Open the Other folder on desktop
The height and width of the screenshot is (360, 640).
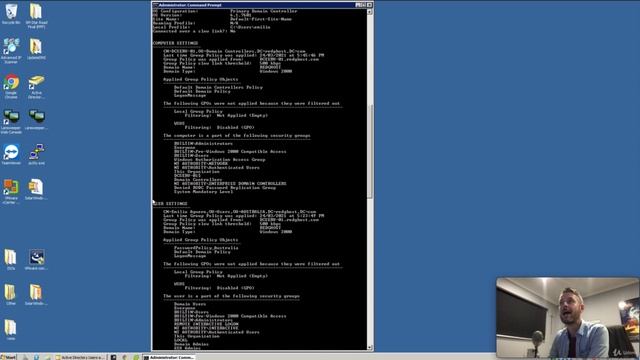[x=11, y=295]
